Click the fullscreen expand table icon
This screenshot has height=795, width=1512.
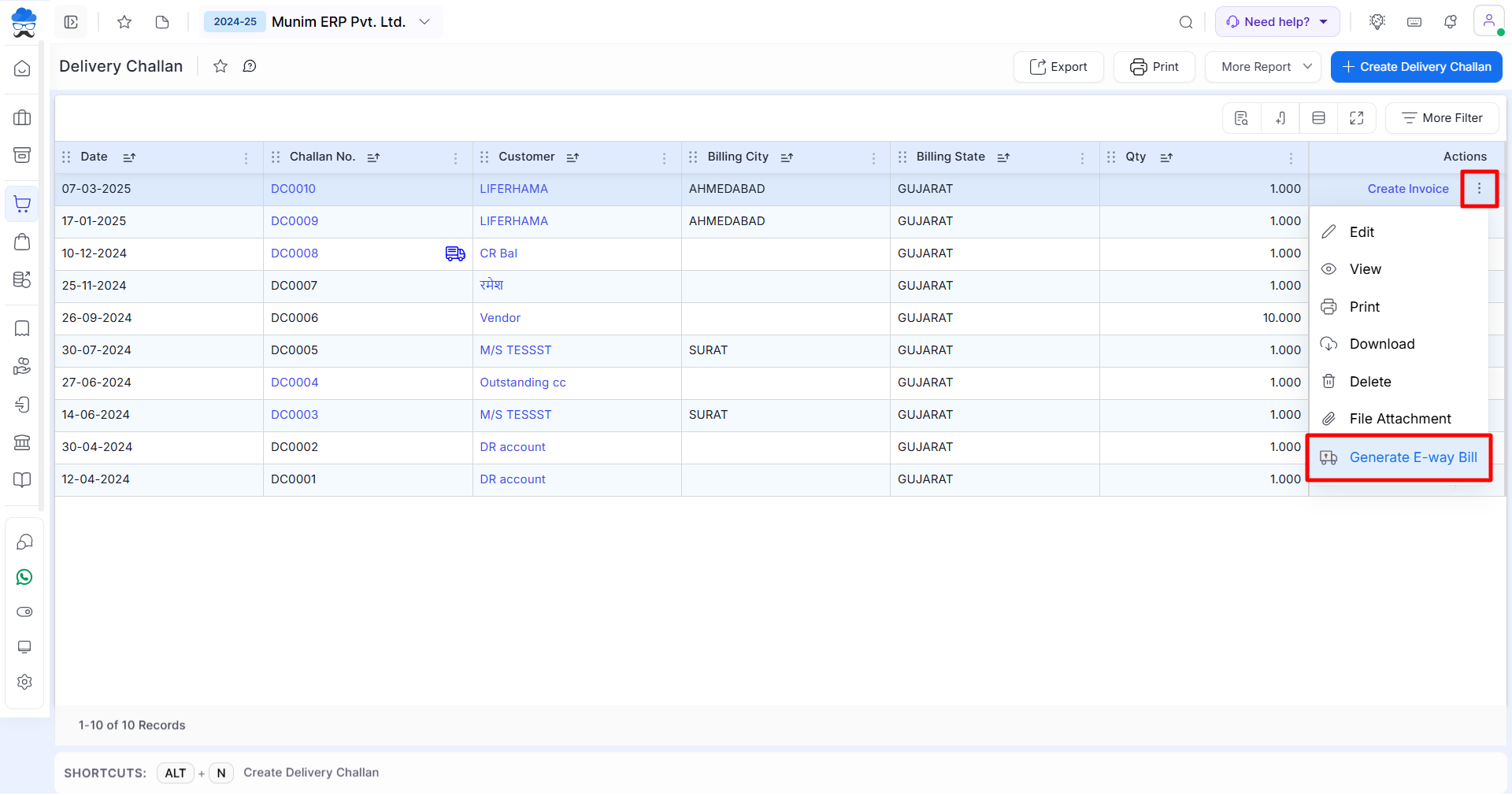[x=1356, y=118]
